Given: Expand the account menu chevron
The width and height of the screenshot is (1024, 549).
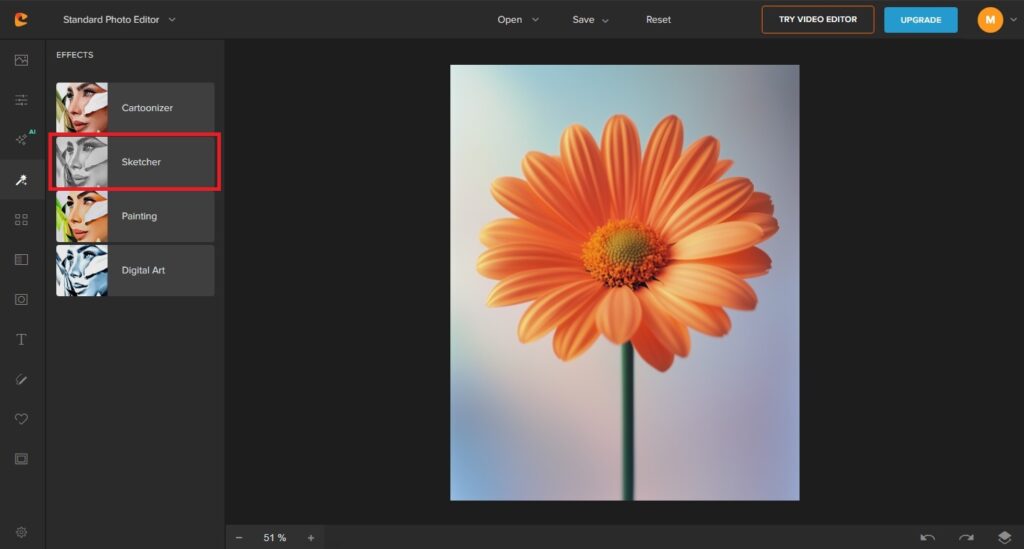Looking at the screenshot, I should coord(1014,20).
